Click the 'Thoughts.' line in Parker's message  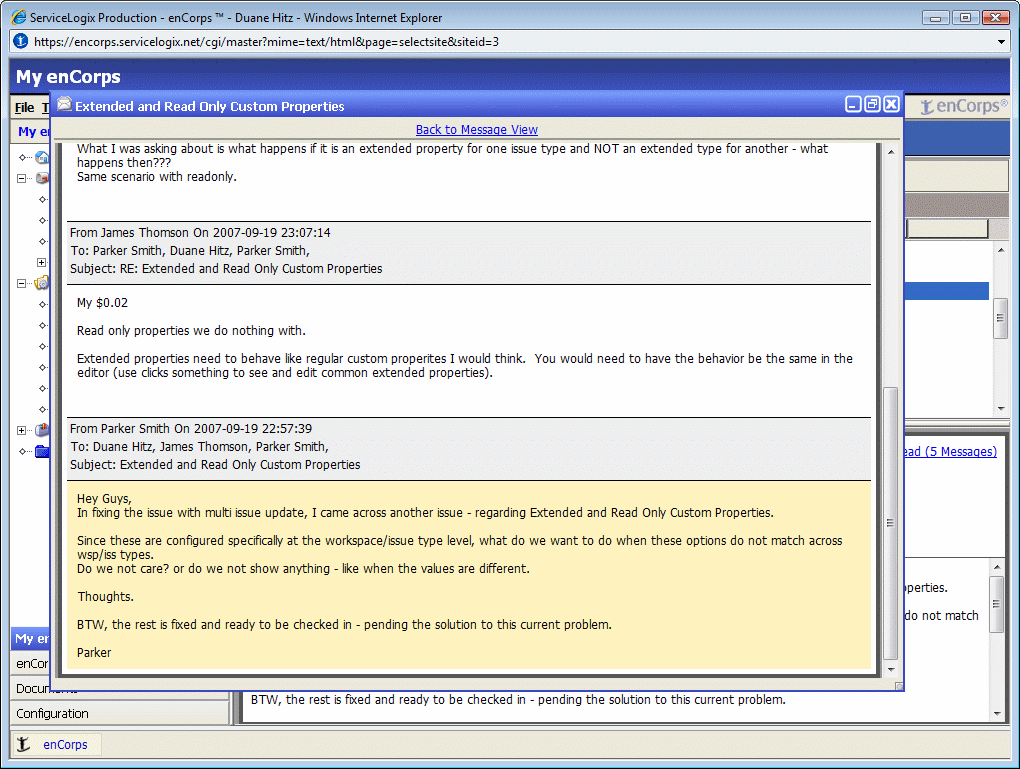tap(105, 597)
